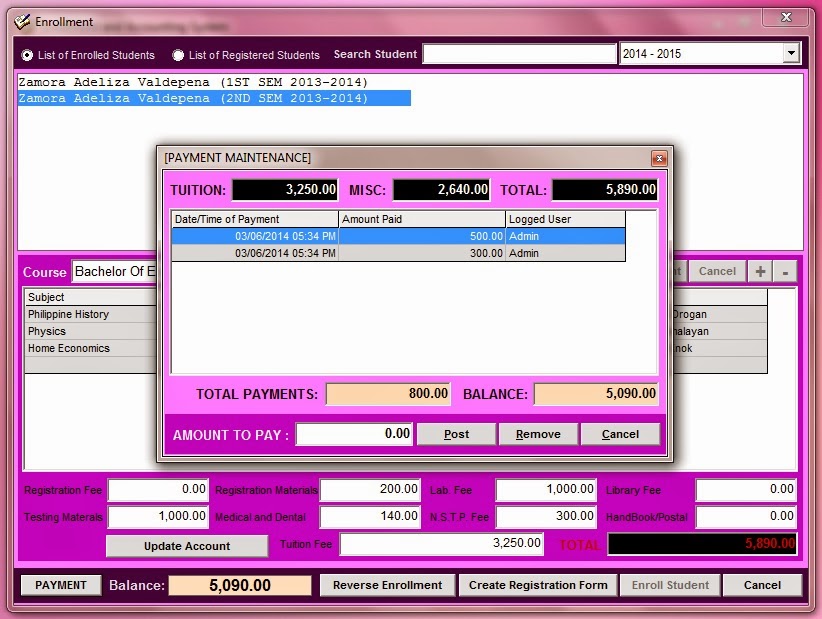Click Medical and Dental 140.00 field

[x=370, y=516]
